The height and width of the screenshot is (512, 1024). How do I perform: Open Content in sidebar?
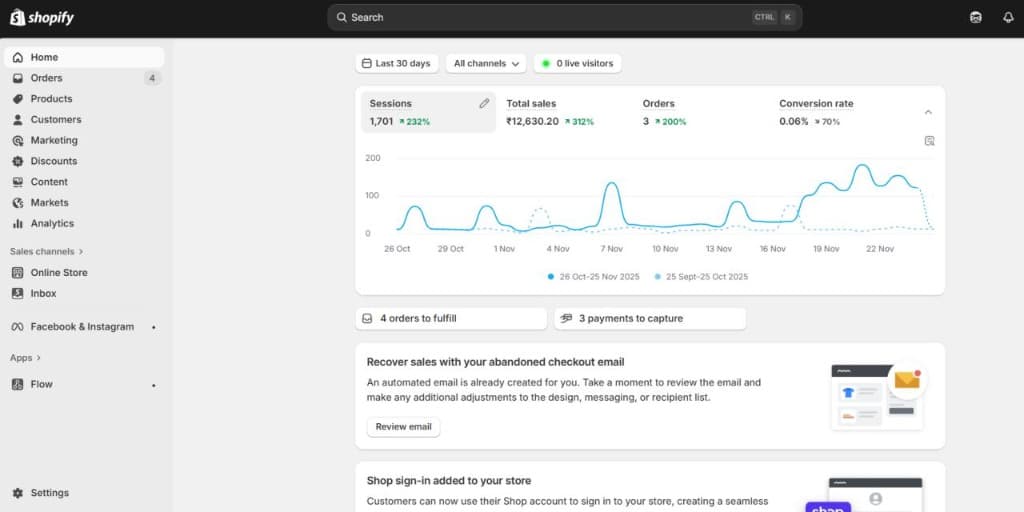[x=84, y=182]
